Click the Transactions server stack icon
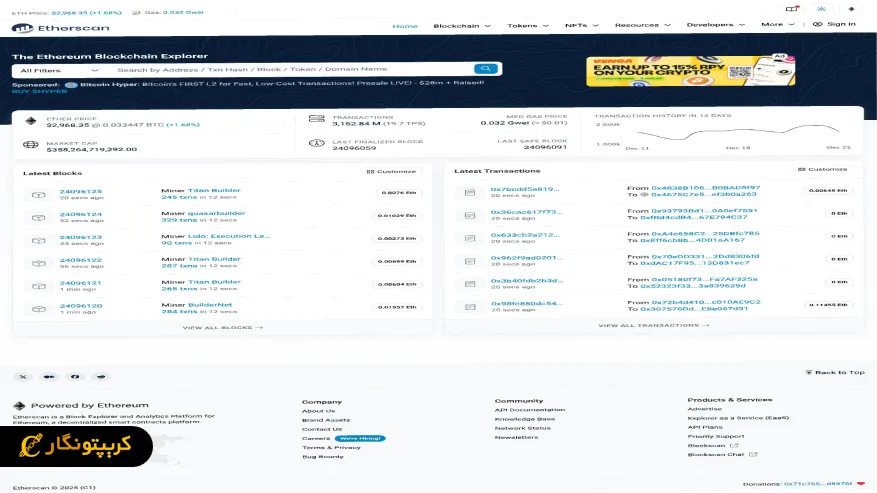 click(x=317, y=119)
